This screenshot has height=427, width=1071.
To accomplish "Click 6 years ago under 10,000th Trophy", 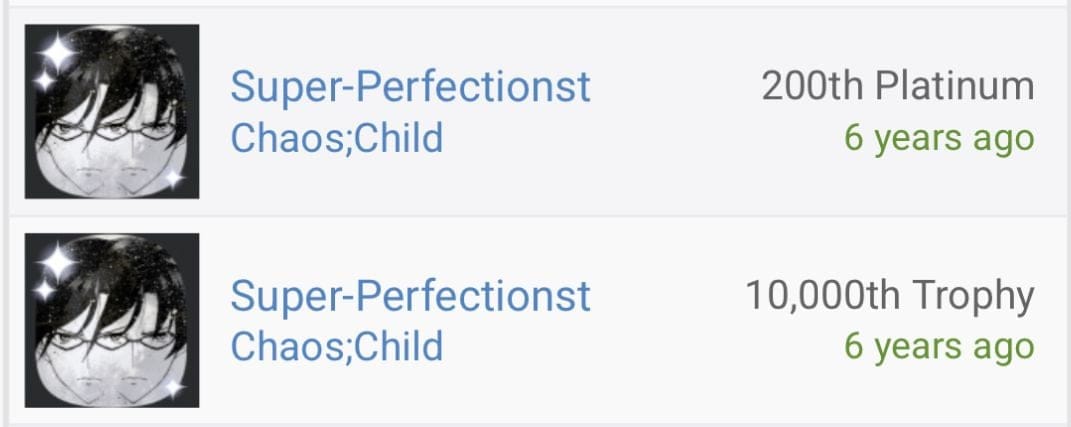I will point(939,348).
